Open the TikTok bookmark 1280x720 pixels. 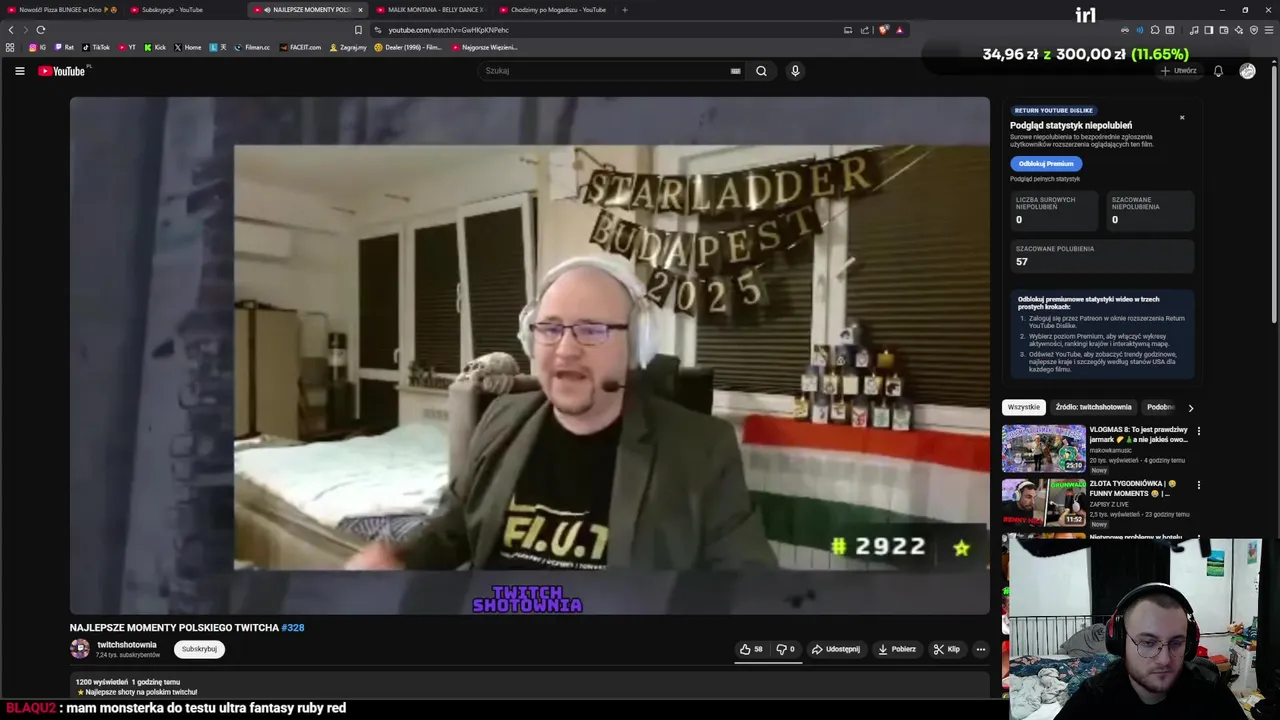96,47
